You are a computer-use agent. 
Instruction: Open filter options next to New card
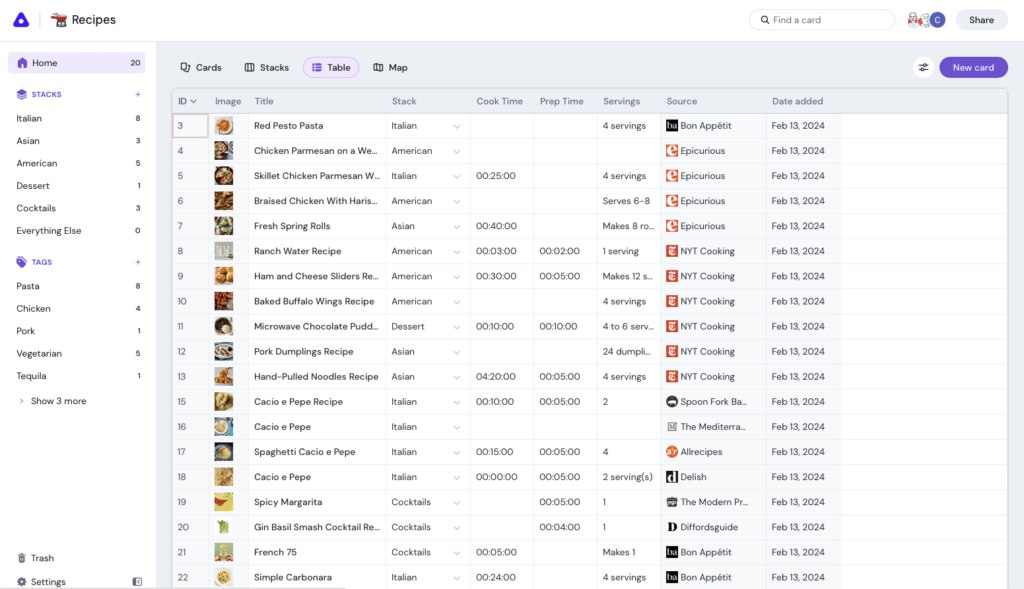point(922,67)
